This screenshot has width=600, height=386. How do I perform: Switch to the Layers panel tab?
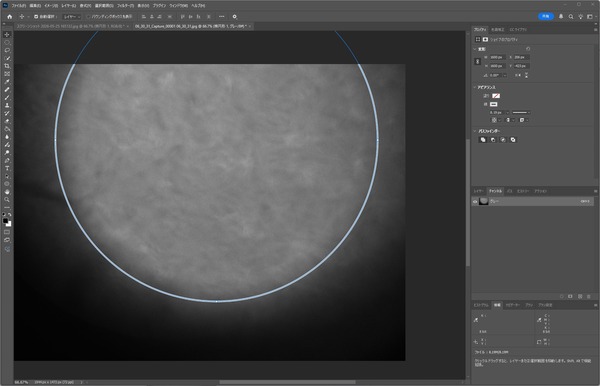tap(479, 191)
